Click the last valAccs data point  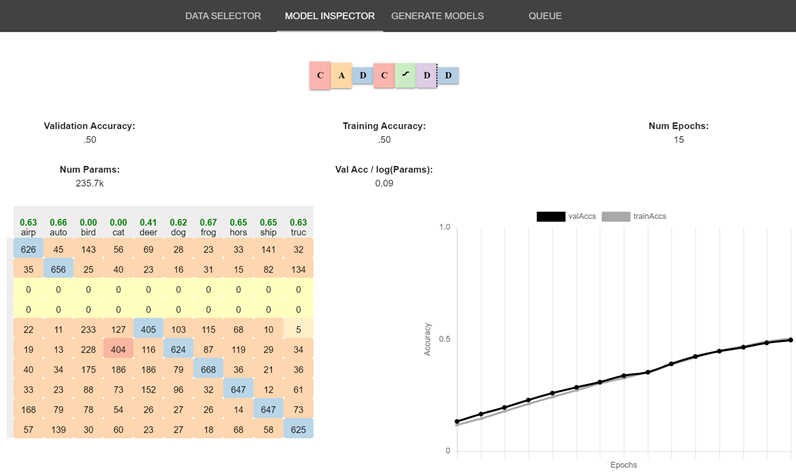(x=791, y=340)
